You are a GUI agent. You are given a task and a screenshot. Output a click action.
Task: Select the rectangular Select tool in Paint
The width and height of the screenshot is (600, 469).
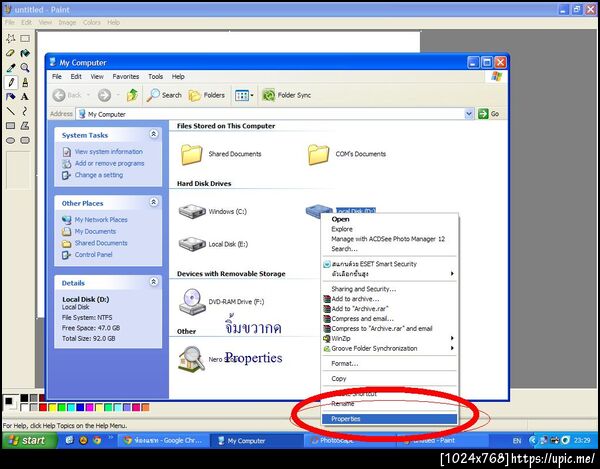[x=25, y=38]
